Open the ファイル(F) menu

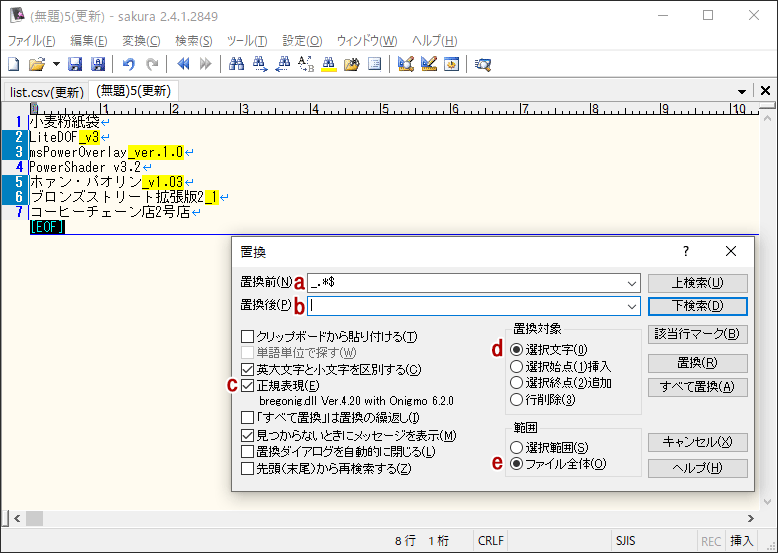coord(31,41)
